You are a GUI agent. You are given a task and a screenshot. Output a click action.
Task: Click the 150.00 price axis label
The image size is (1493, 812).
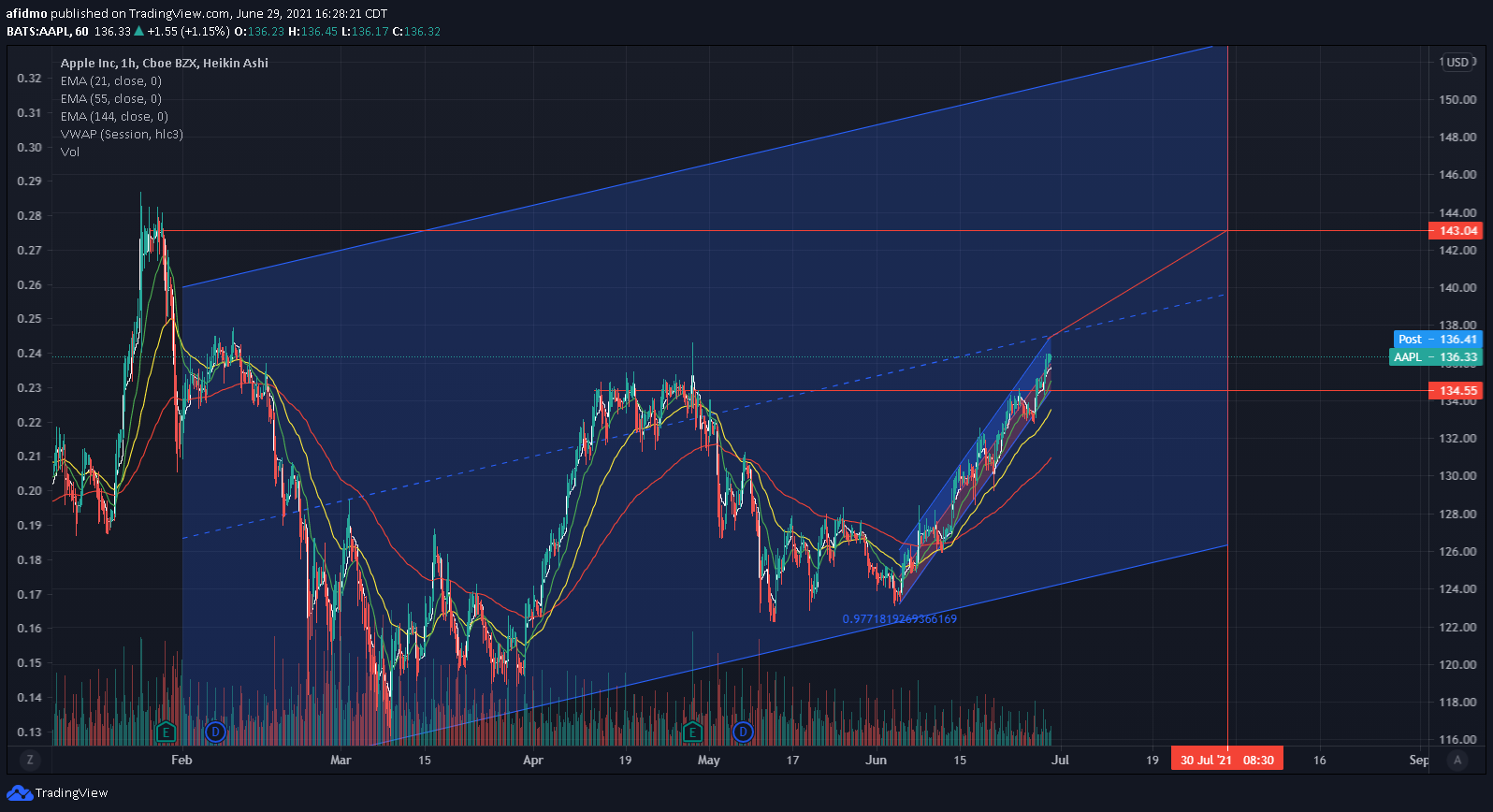pyautogui.click(x=1458, y=99)
